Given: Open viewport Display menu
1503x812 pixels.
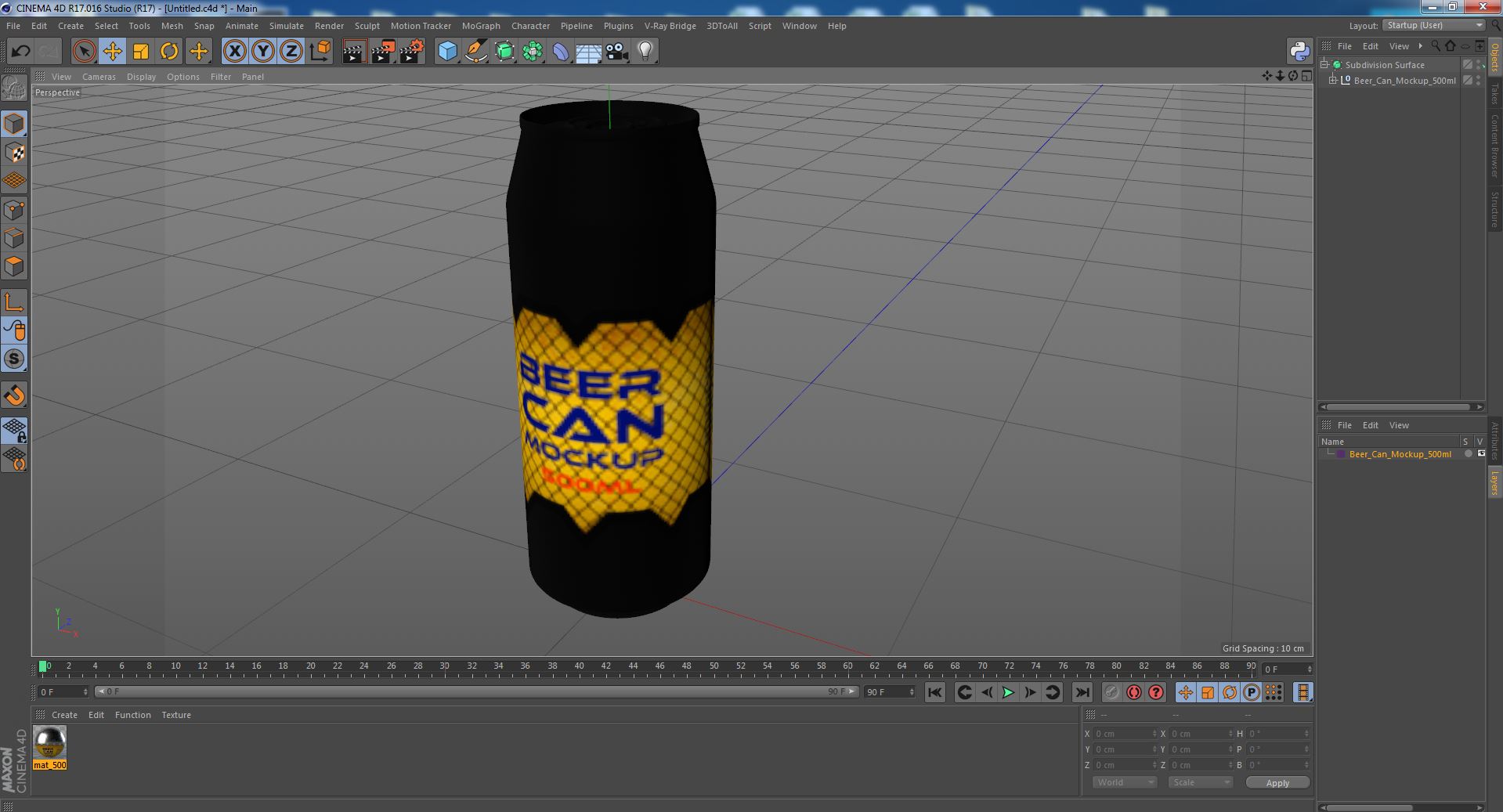Looking at the screenshot, I should (141, 77).
